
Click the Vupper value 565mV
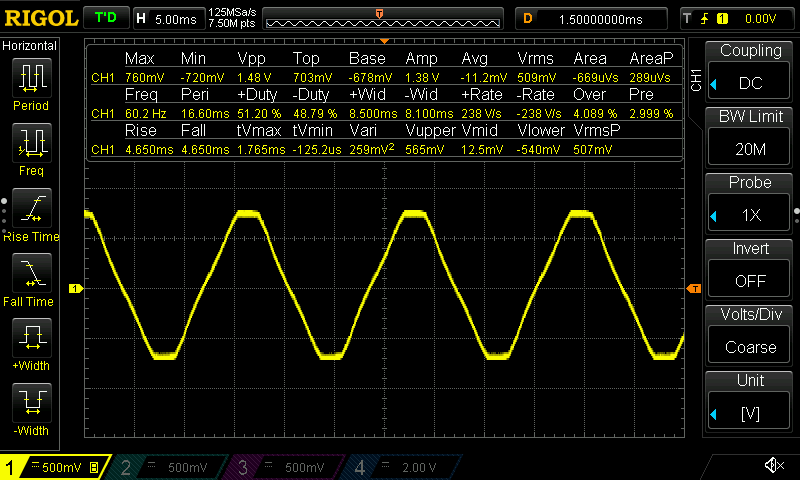[424, 149]
